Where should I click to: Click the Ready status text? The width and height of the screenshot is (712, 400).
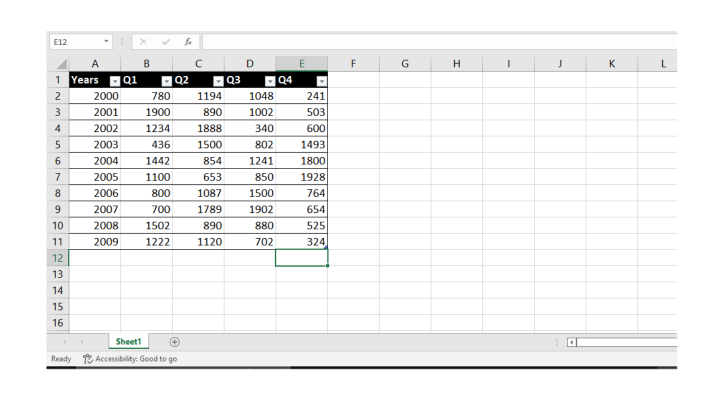click(x=61, y=359)
